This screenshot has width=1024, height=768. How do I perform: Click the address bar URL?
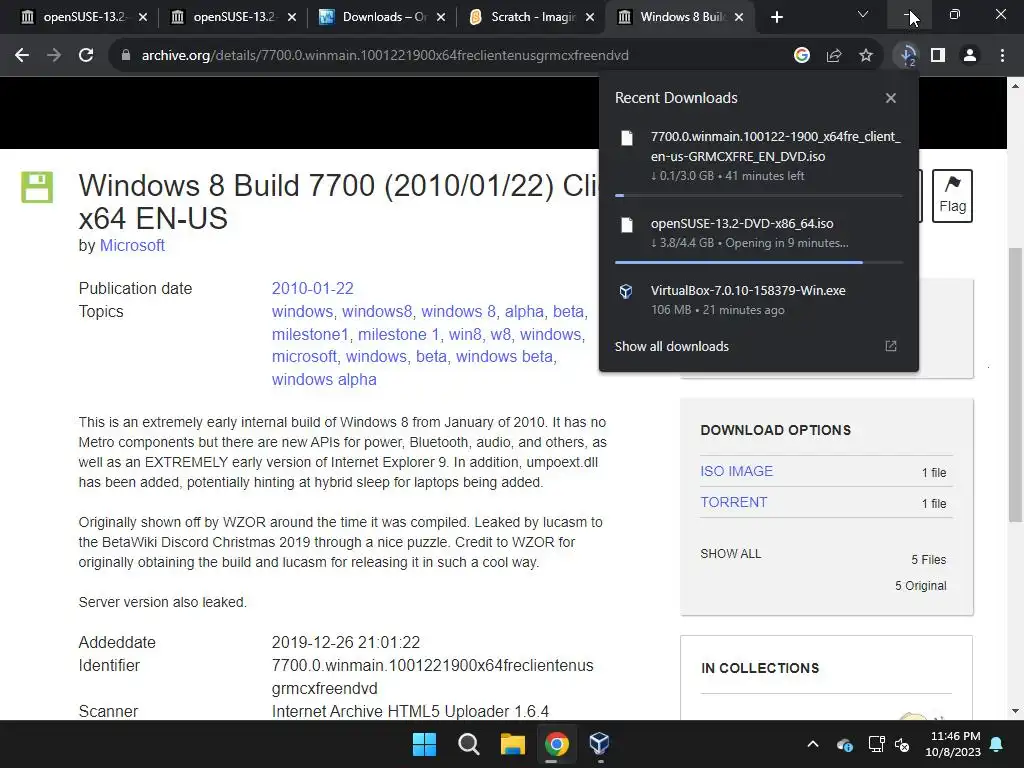tap(385, 56)
